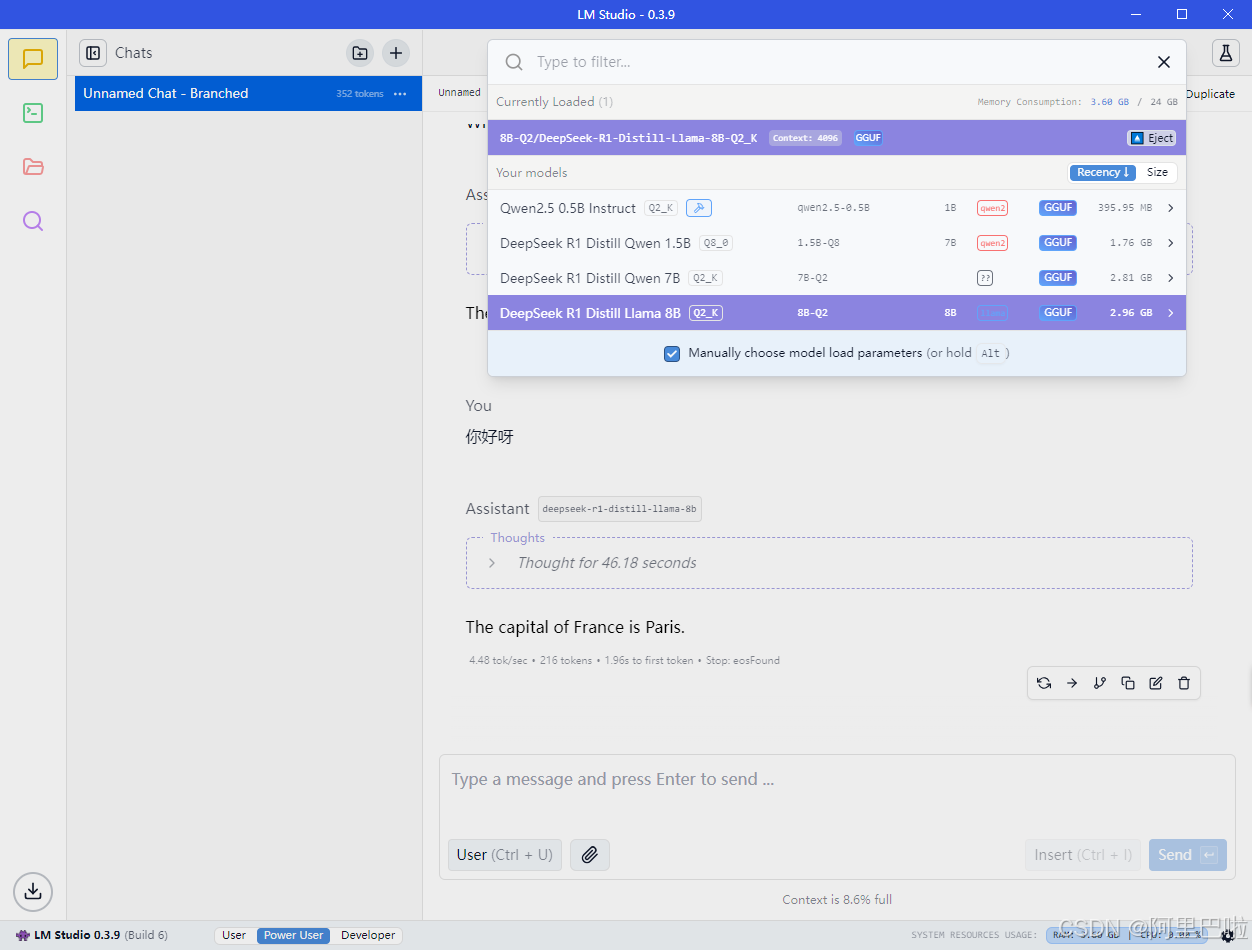Delete the assistant message
Viewport: 1252px width, 950px height.
1184,683
